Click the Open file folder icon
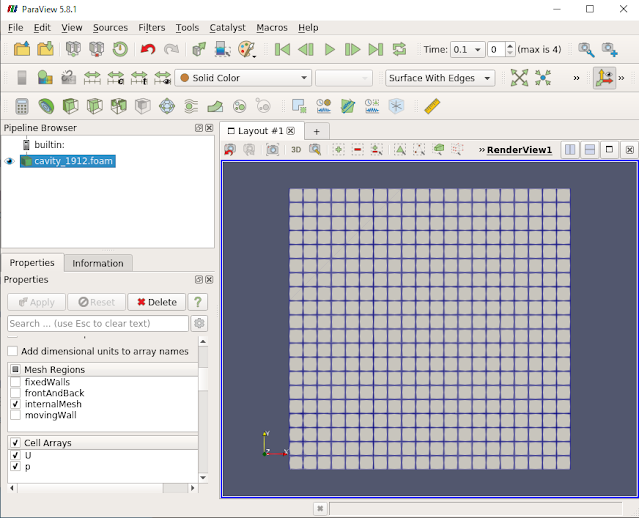The width and height of the screenshot is (639, 518). pos(22,49)
